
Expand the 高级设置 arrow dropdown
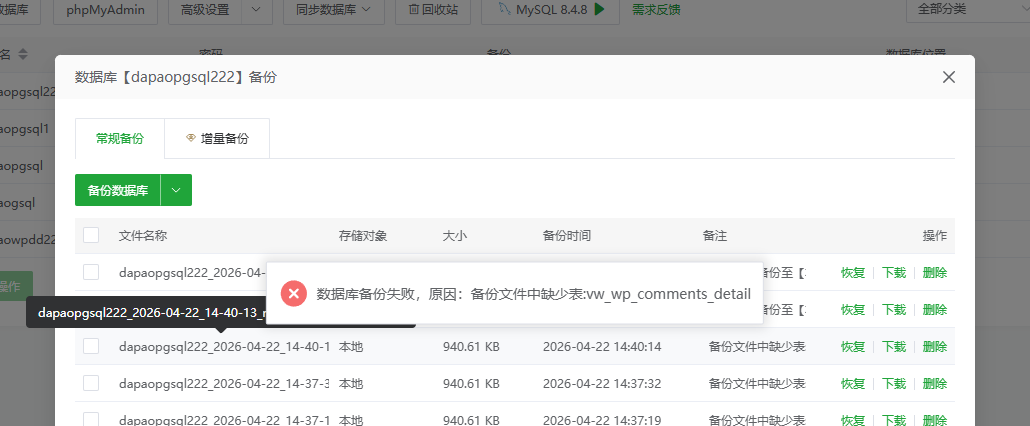[x=257, y=9]
